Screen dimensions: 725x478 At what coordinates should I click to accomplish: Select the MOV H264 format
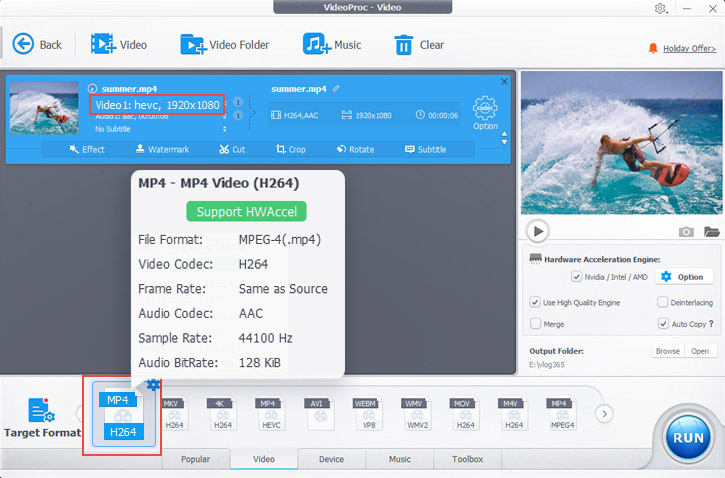click(x=465, y=413)
